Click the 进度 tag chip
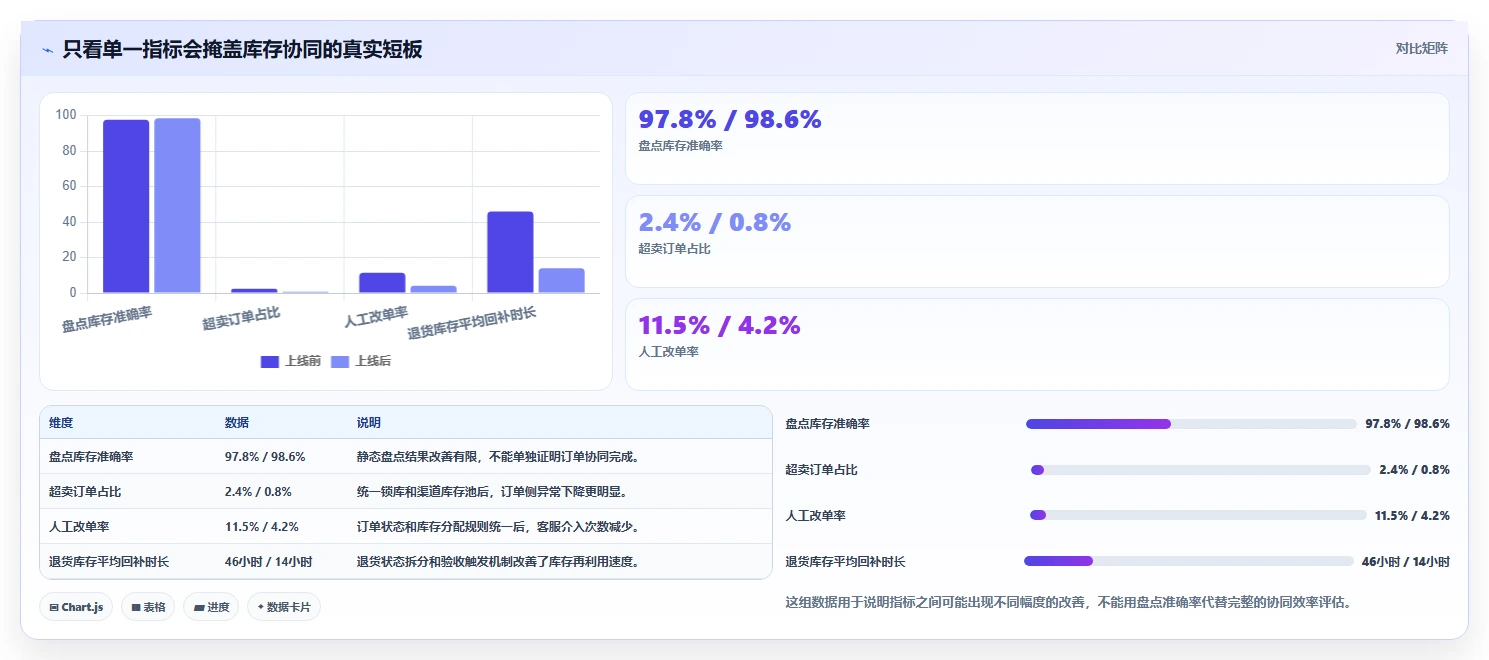The width and height of the screenshot is (1489, 660). point(211,607)
